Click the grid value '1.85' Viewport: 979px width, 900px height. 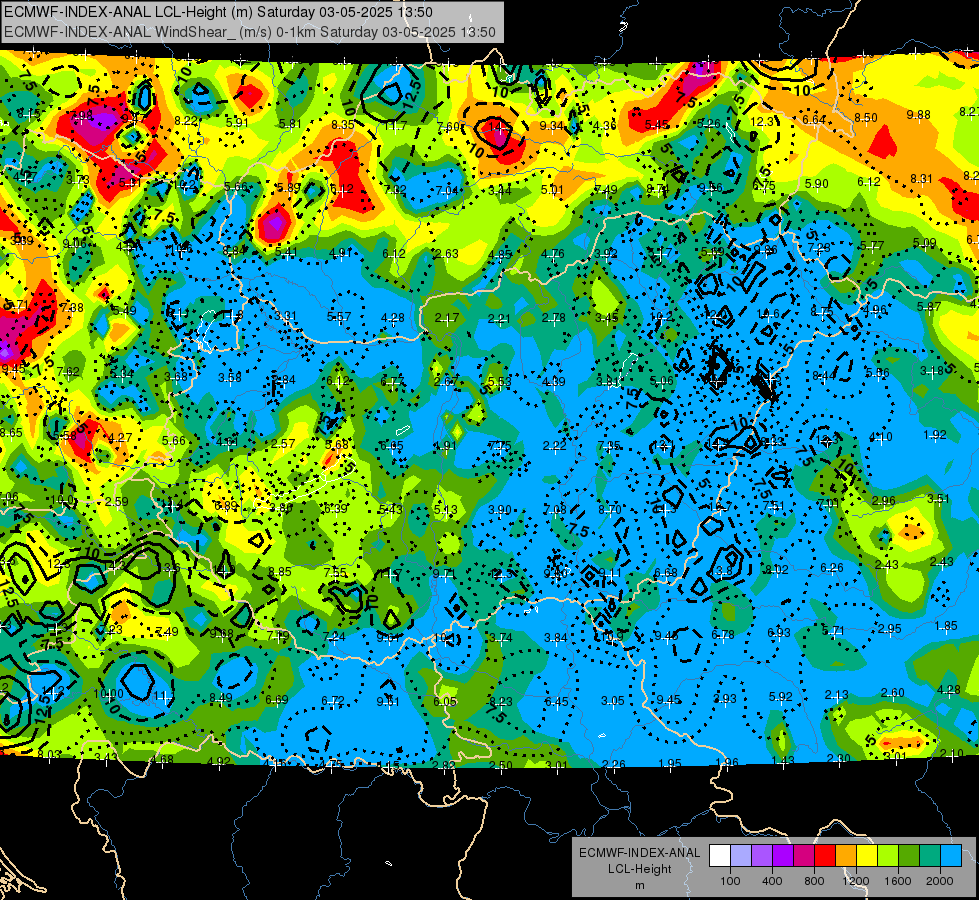[947, 626]
